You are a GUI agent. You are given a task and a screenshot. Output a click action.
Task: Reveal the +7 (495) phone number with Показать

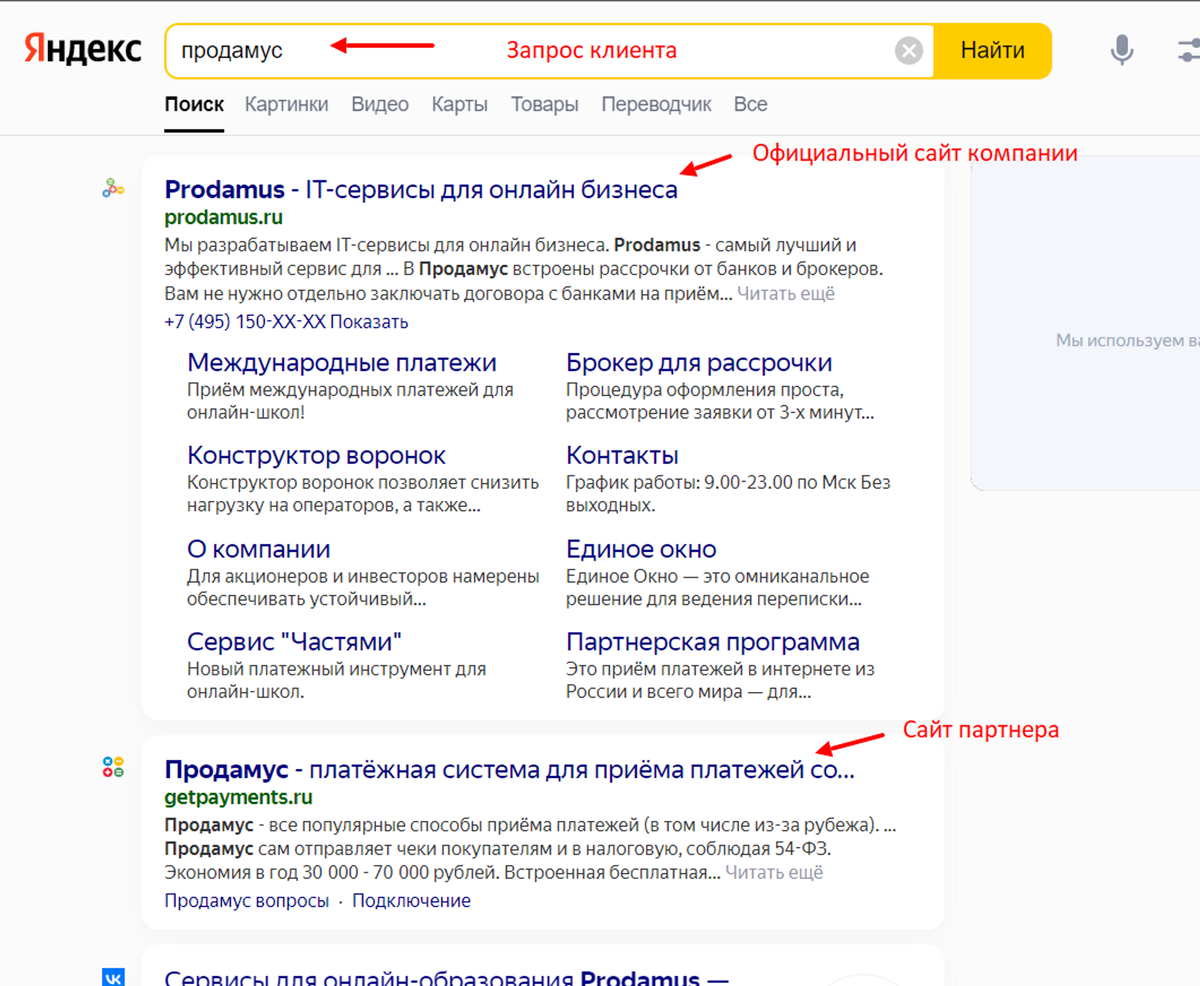pyautogui.click(x=369, y=322)
